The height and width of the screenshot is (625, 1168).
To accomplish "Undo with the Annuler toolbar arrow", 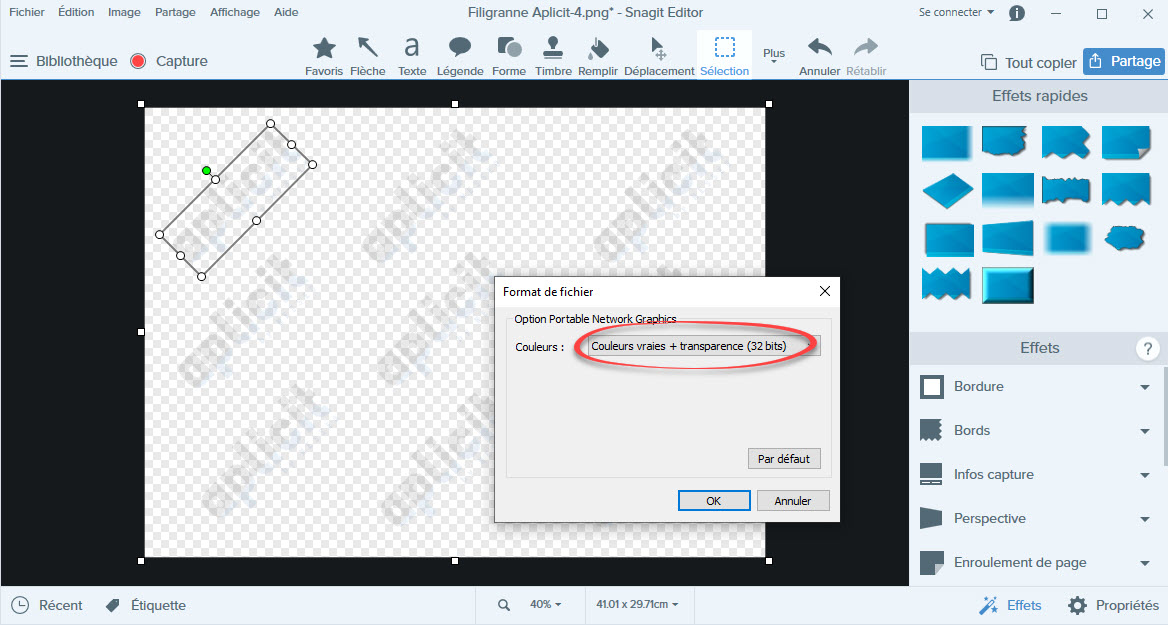I will [819, 57].
